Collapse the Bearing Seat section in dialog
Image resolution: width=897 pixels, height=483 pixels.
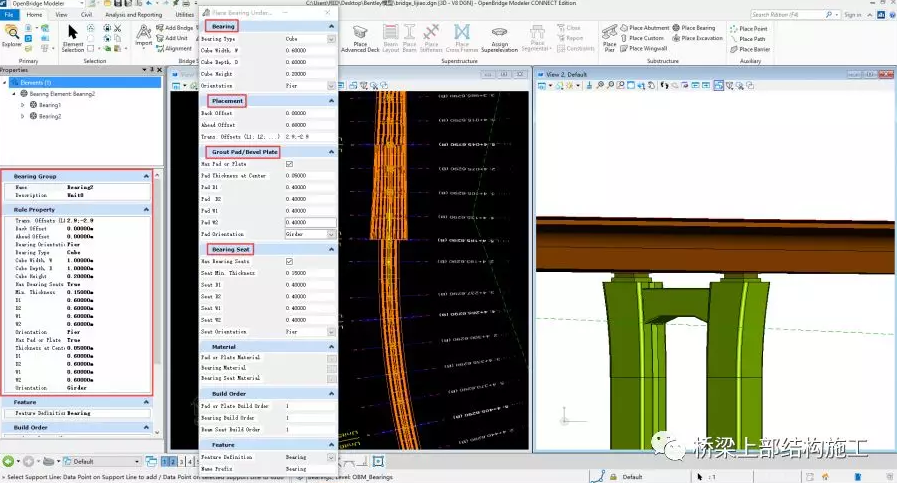331,250
